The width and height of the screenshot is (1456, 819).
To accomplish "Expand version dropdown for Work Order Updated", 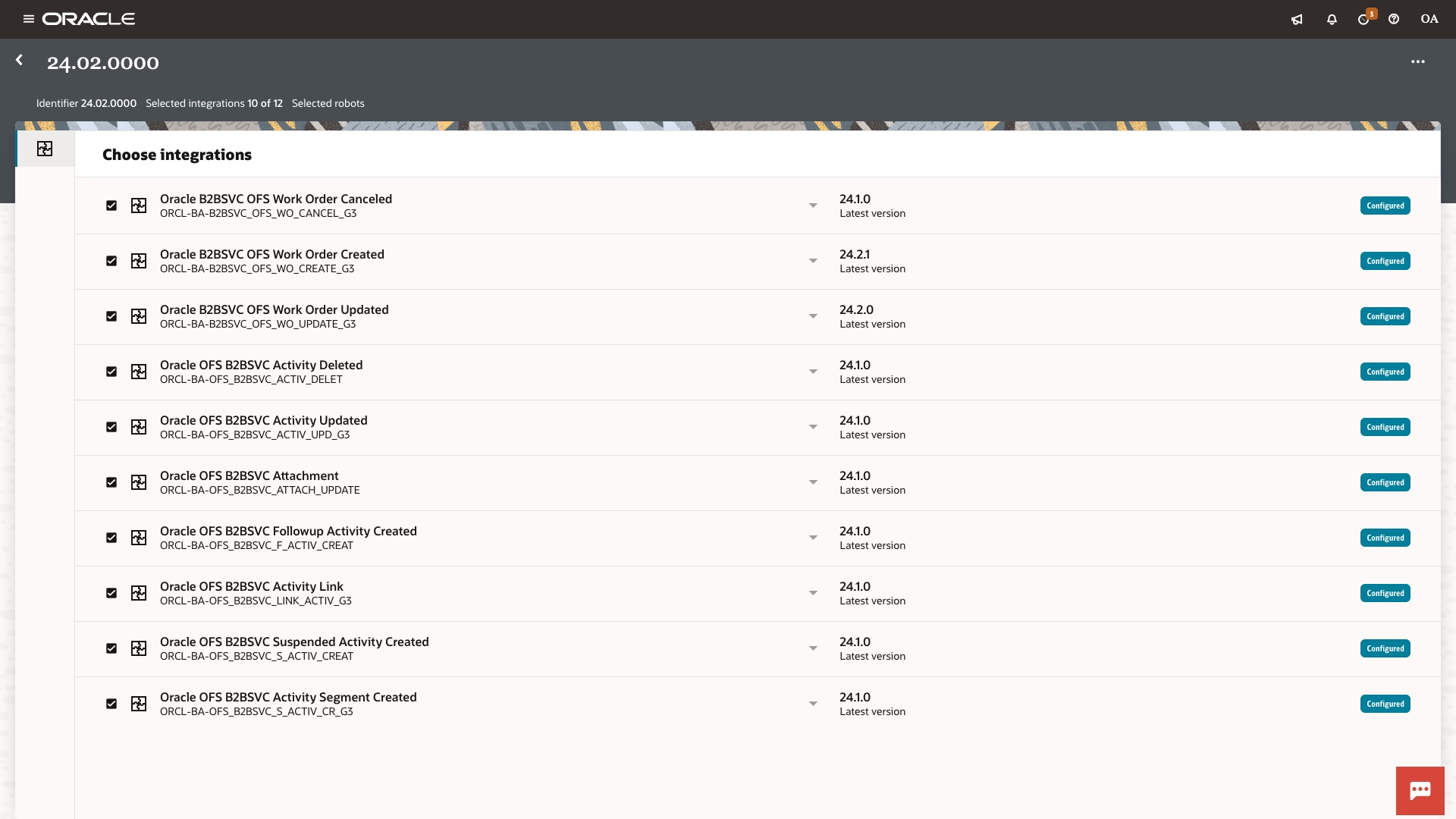I will tap(813, 316).
